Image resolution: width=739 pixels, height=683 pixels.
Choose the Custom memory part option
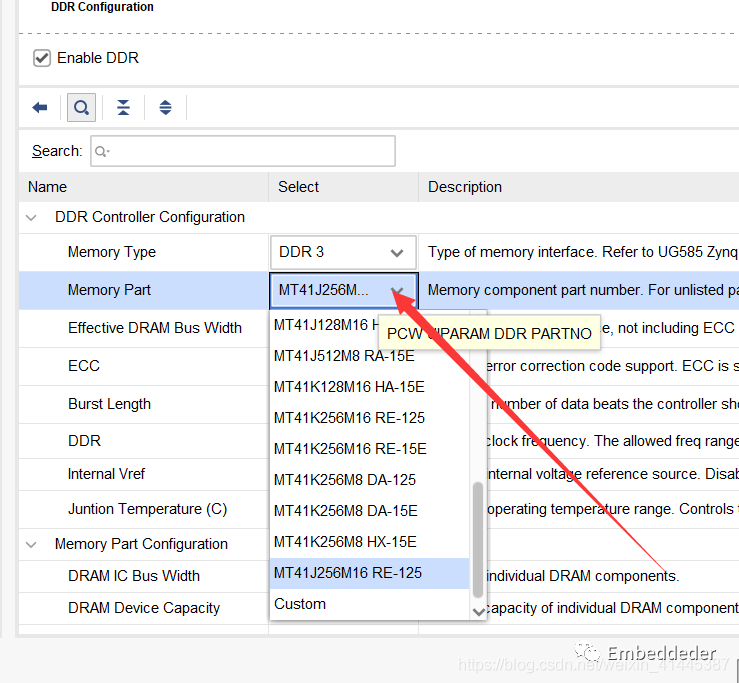(x=300, y=604)
